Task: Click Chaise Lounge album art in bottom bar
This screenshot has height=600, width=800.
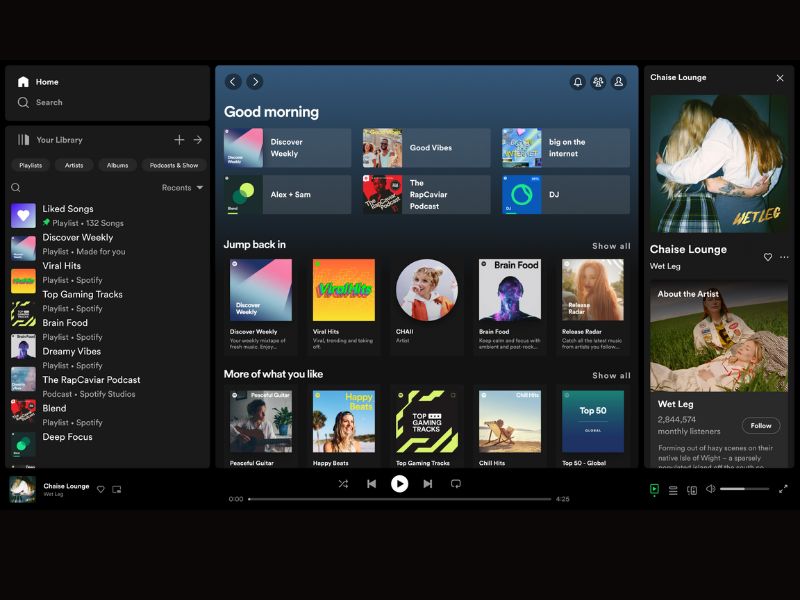Action: (x=23, y=489)
